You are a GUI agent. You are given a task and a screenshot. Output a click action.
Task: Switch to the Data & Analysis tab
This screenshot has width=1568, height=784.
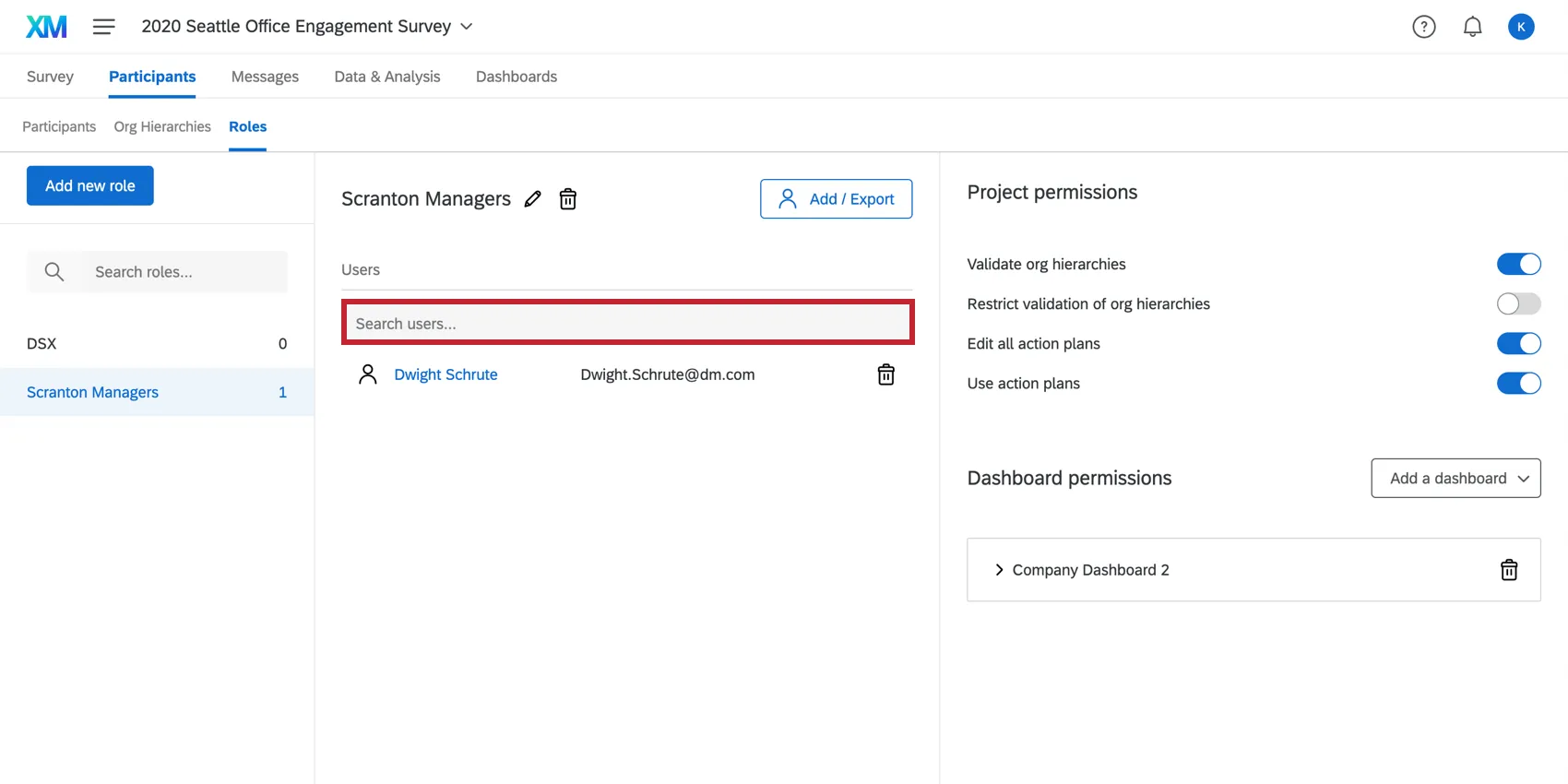point(387,77)
